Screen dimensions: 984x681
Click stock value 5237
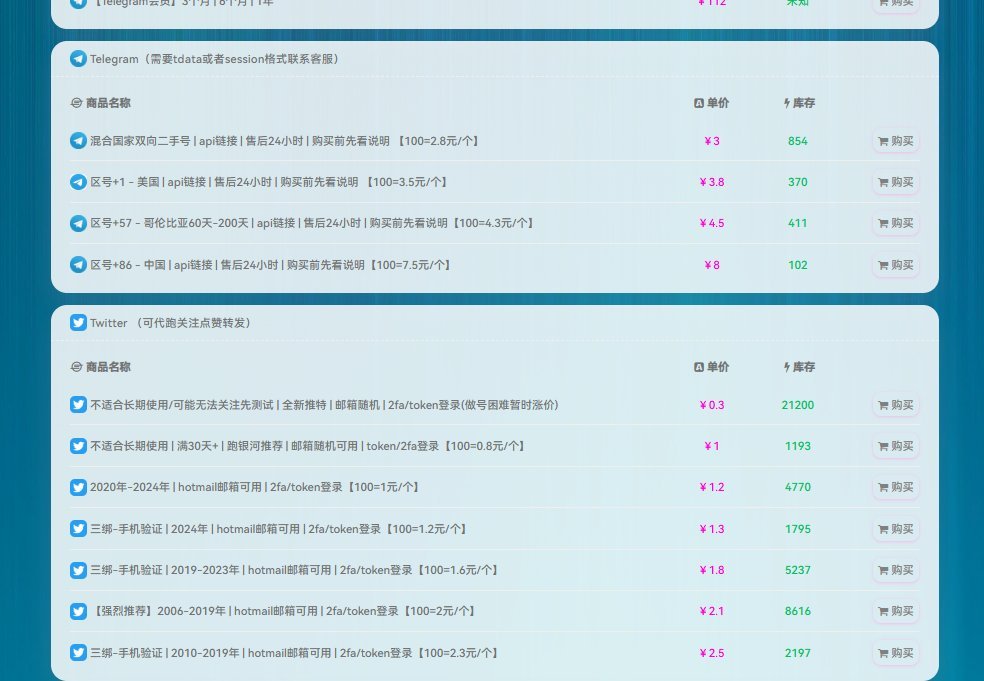798,570
